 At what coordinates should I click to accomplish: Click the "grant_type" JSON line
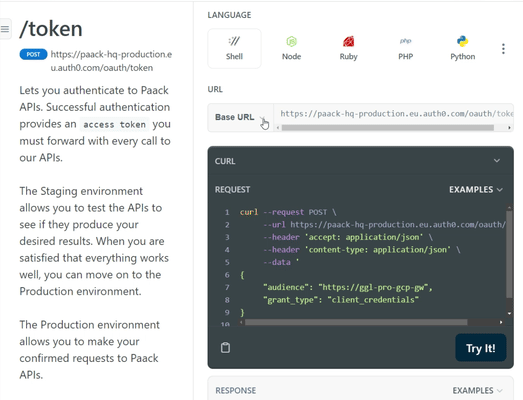point(341,300)
